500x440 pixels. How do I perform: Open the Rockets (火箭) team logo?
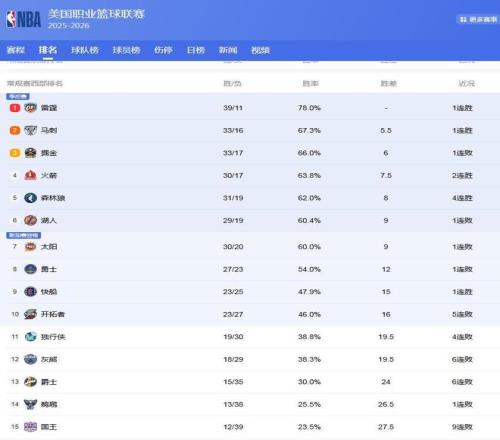click(x=30, y=175)
